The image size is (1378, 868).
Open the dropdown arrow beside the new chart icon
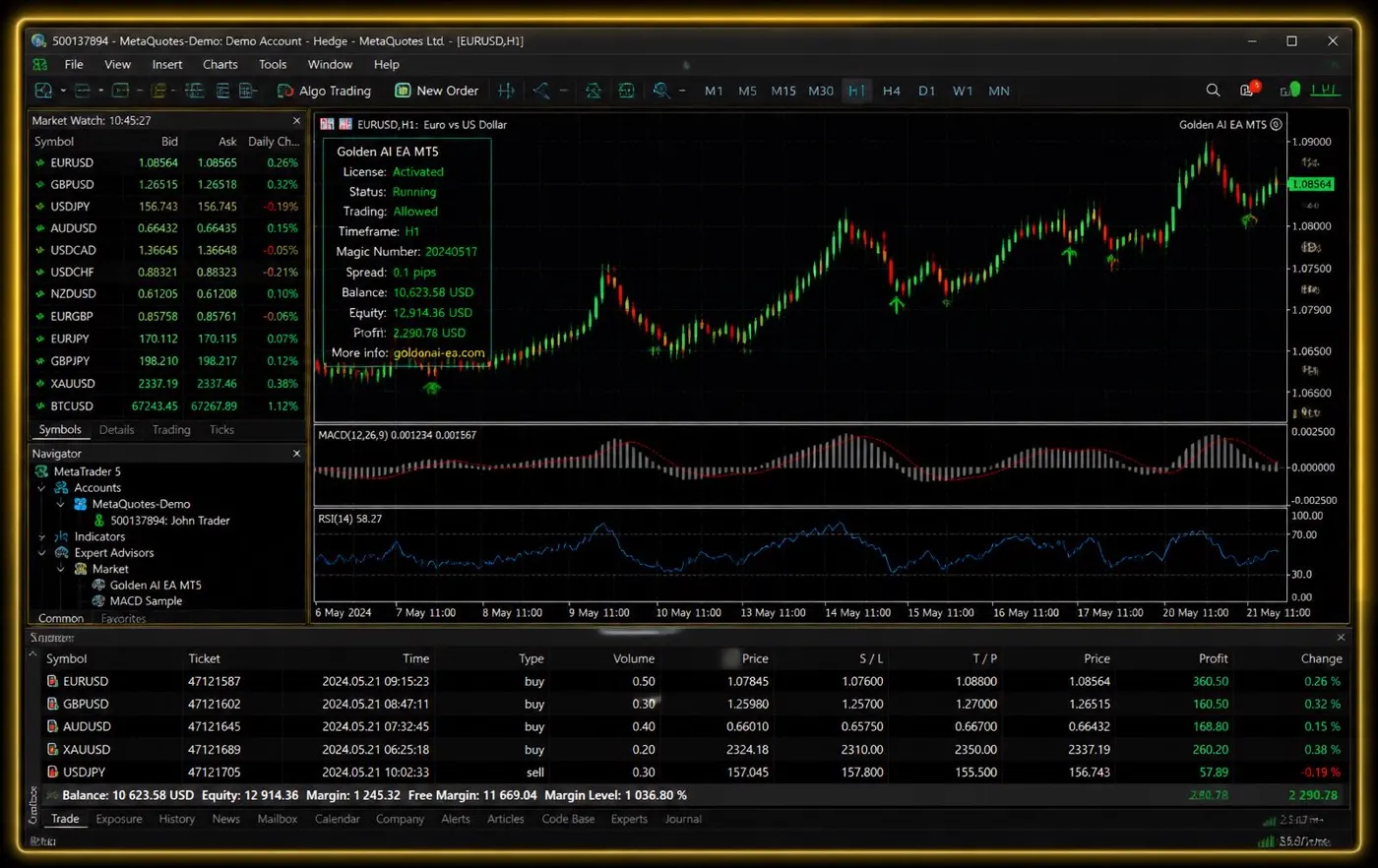tap(63, 91)
